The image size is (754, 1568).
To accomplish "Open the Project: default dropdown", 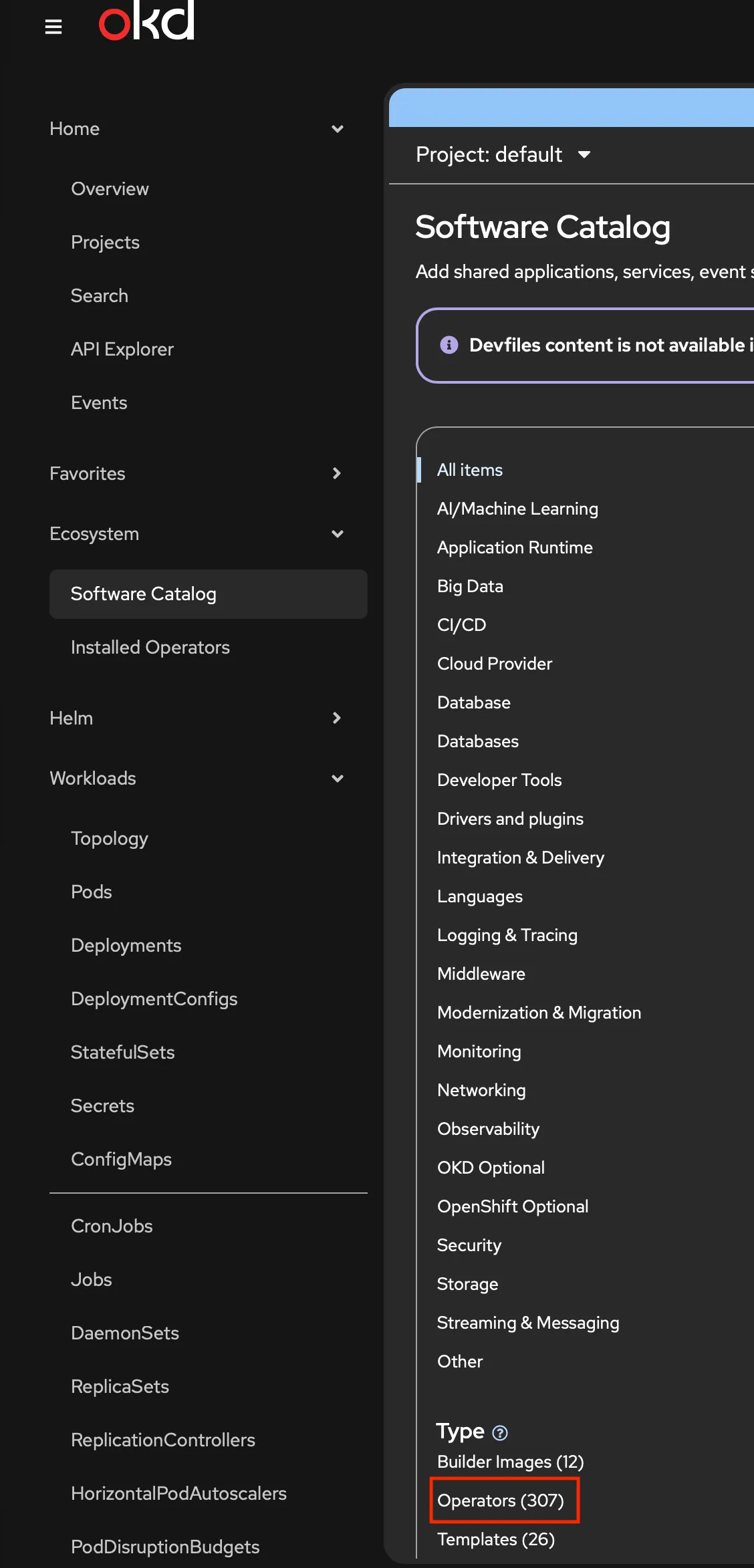I will tap(503, 154).
